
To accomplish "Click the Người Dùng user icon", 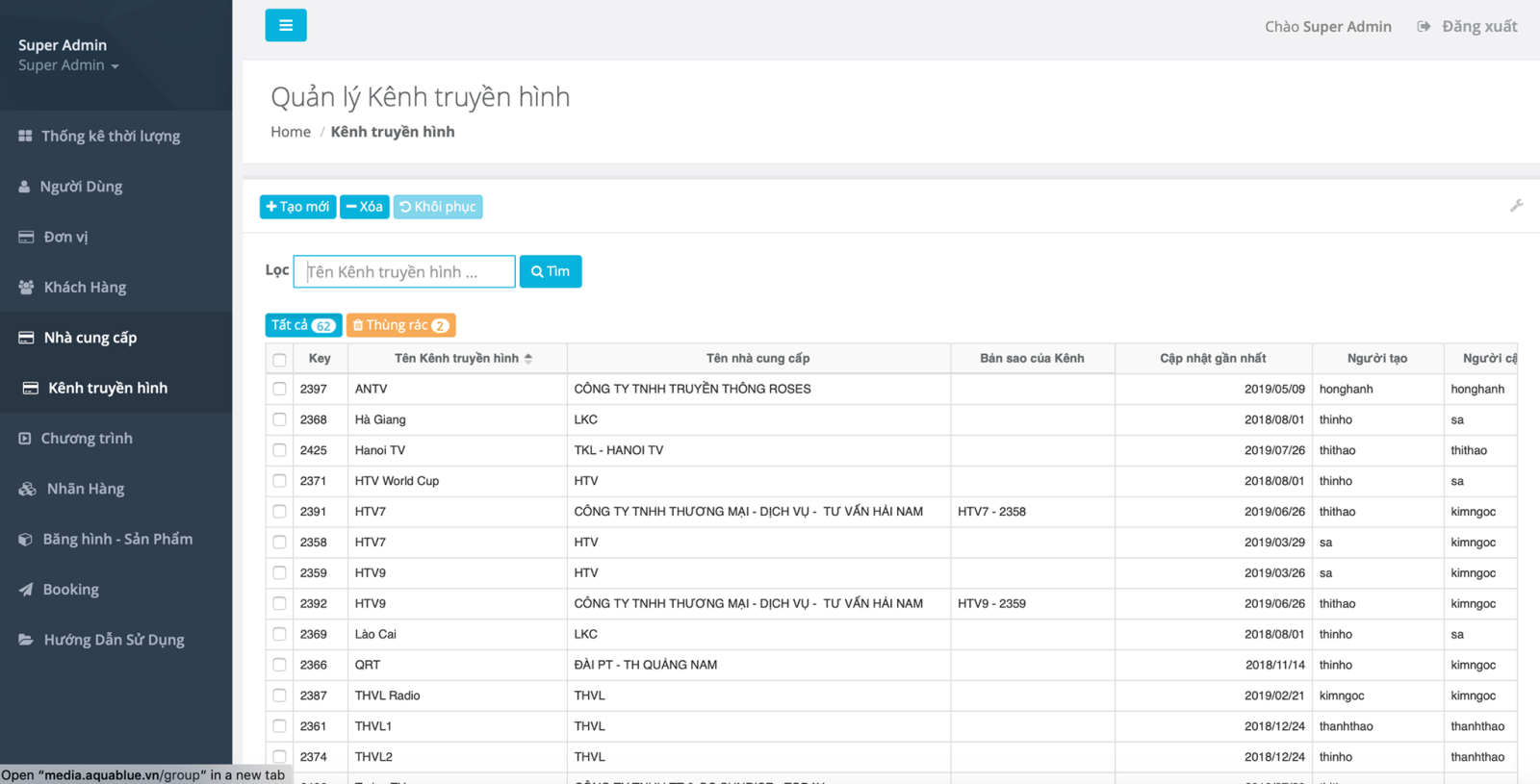I will [x=24, y=187].
